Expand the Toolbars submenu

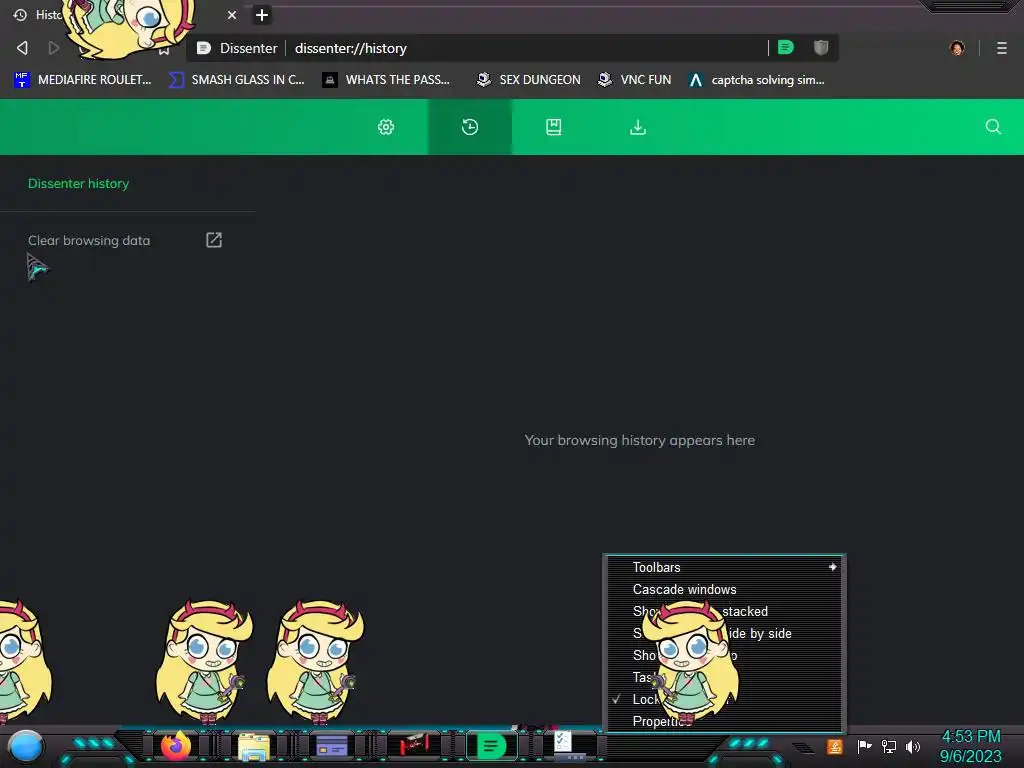tap(724, 568)
